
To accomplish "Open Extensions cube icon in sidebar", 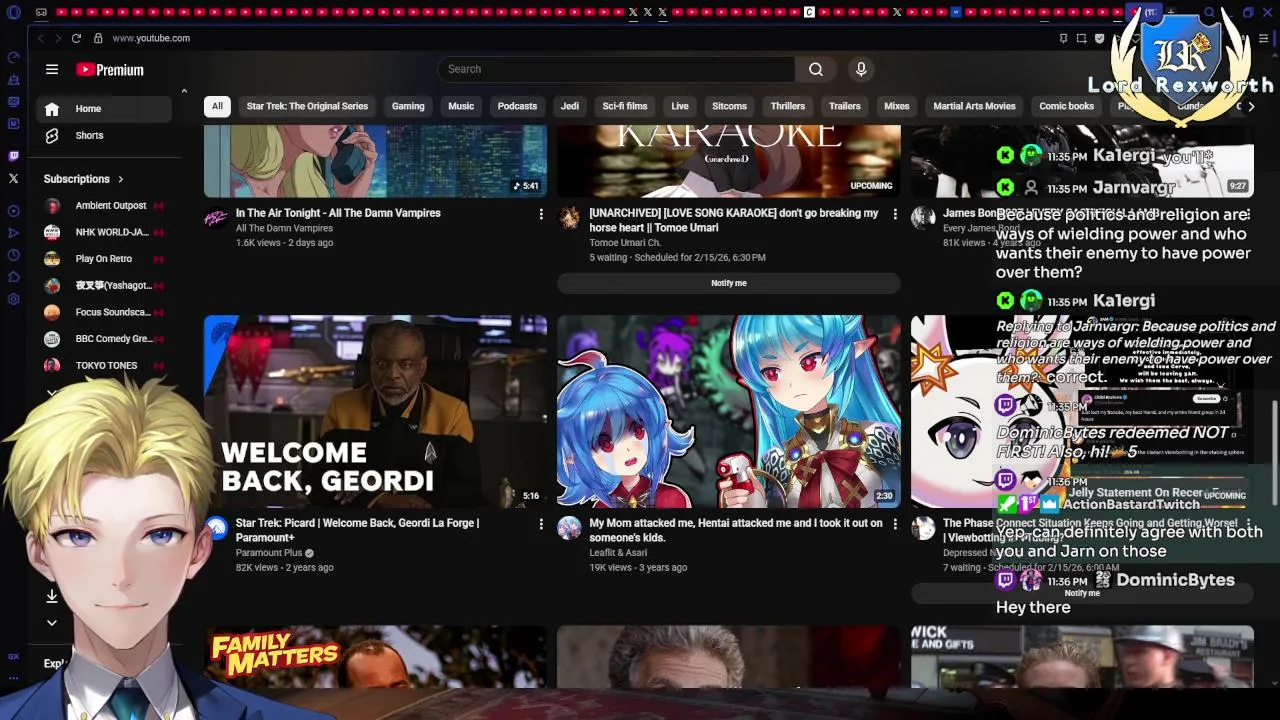I will 13,277.
